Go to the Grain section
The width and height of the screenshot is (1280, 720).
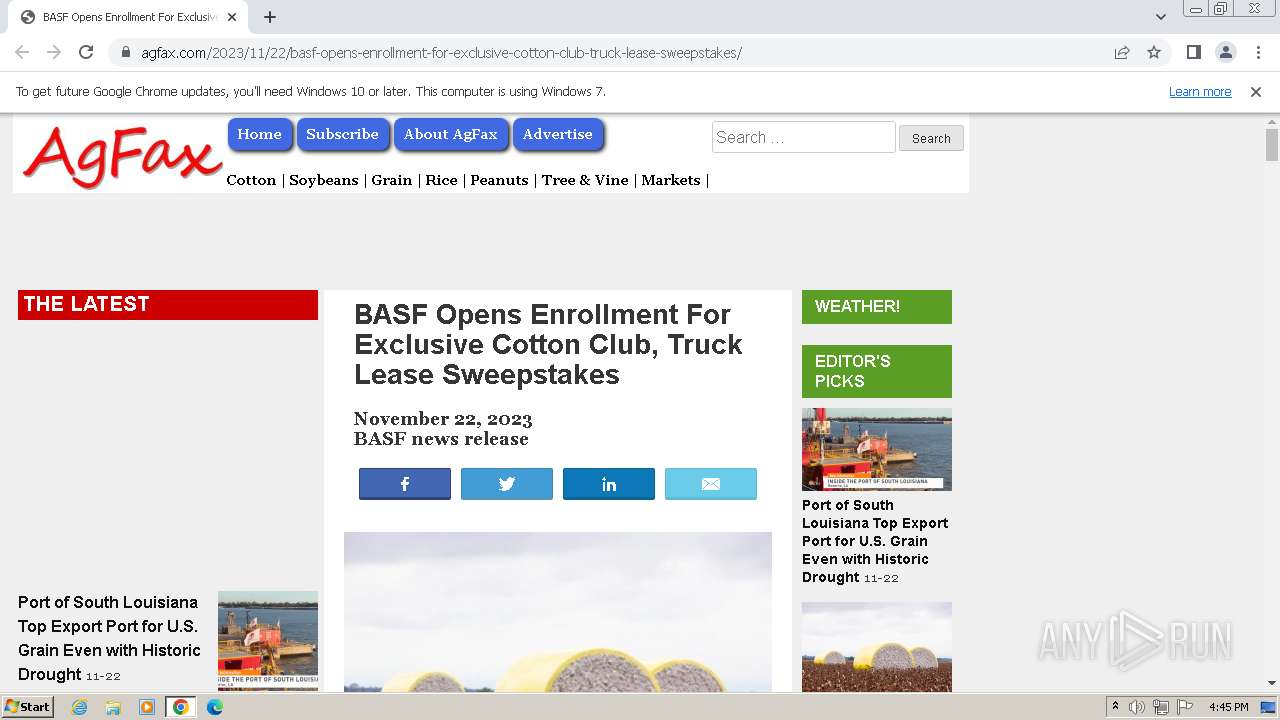click(392, 180)
